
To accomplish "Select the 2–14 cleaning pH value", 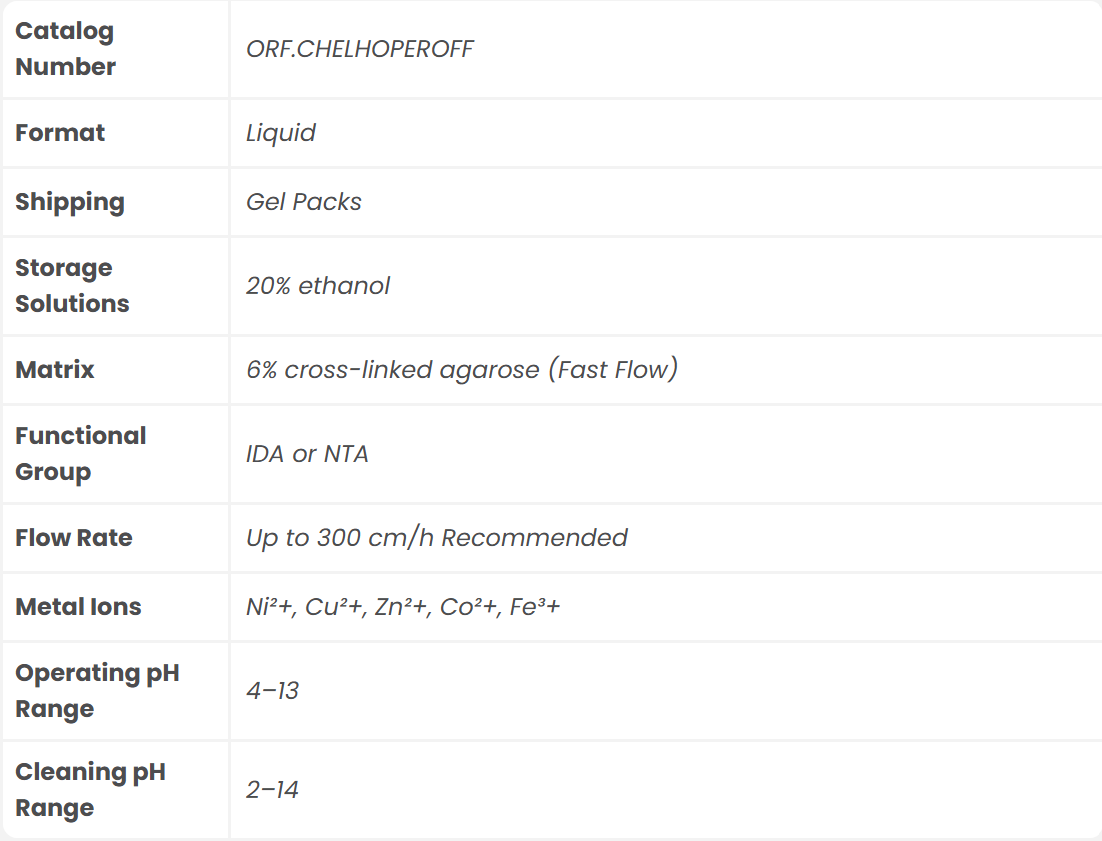I will click(x=272, y=790).
